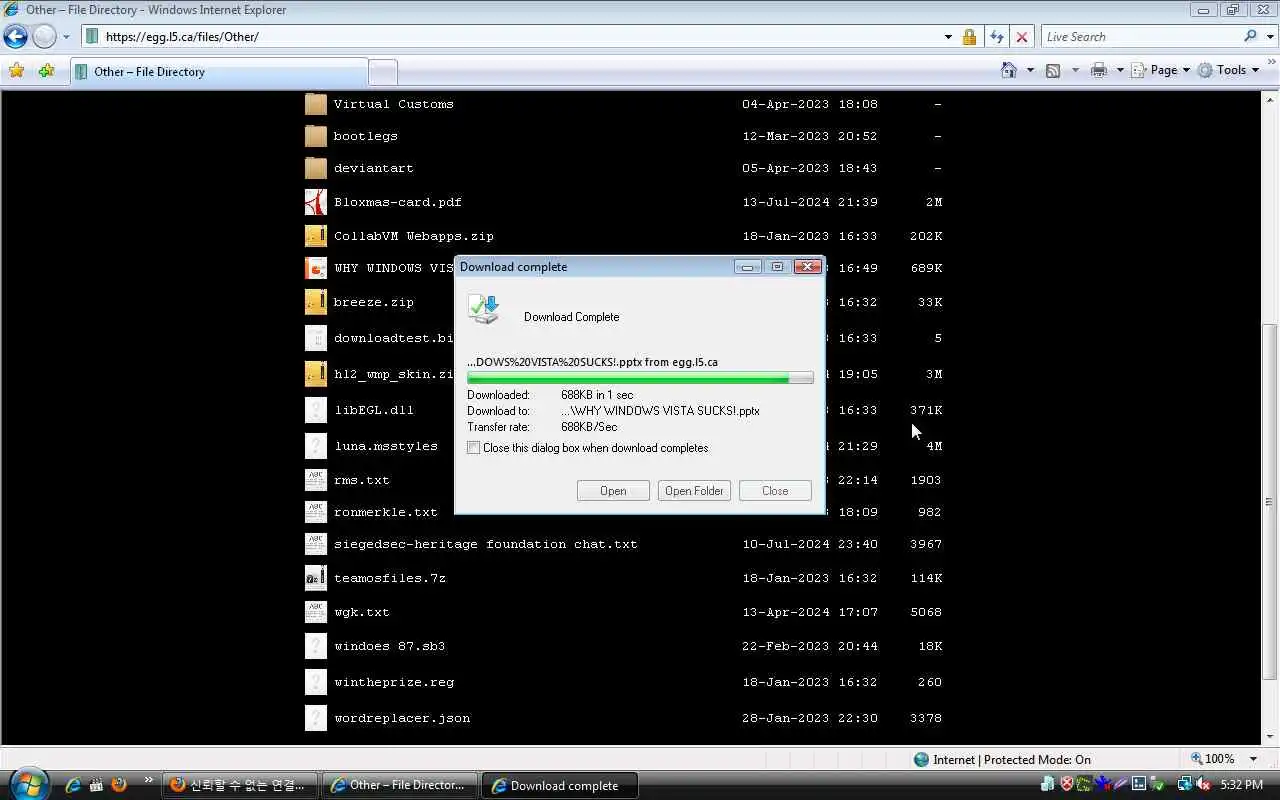Open a new blank tab

pos(383,72)
